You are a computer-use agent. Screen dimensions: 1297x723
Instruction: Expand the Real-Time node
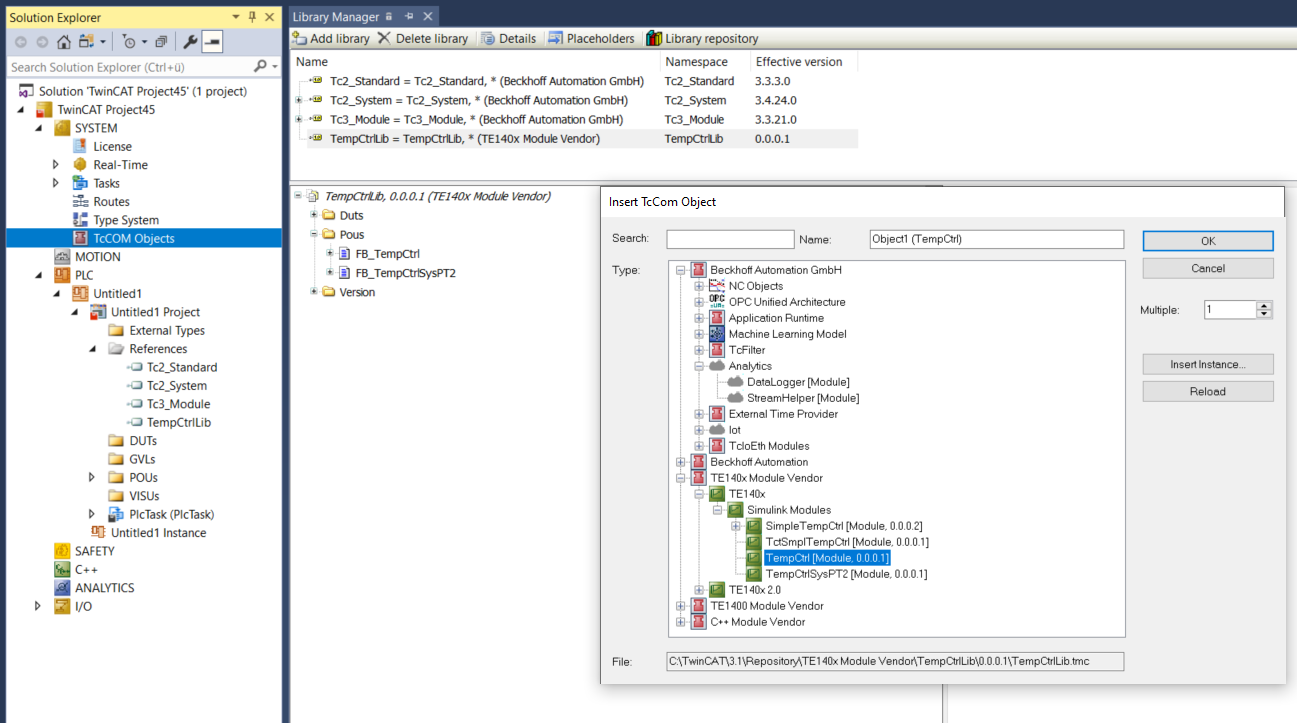click(57, 165)
